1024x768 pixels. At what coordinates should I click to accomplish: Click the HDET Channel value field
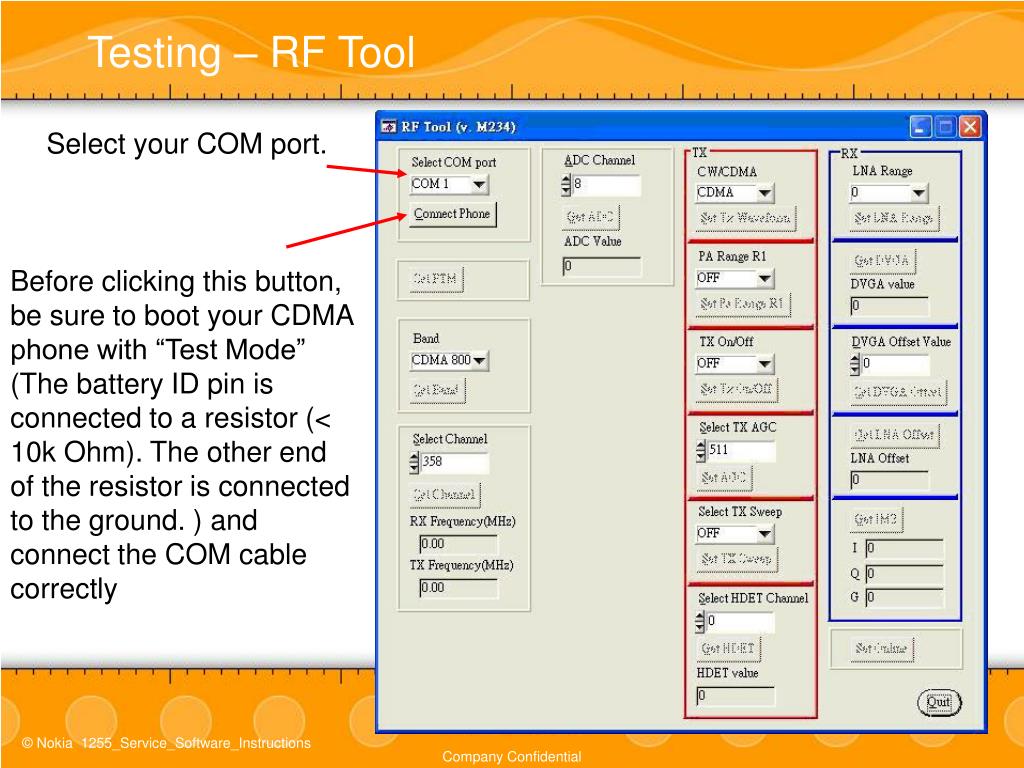741,622
